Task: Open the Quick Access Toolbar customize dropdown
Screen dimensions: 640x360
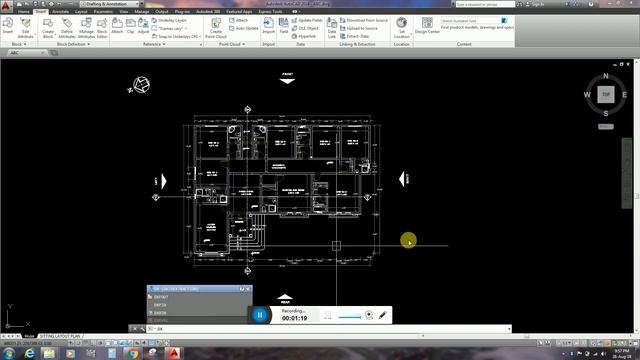Action: pos(141,4)
